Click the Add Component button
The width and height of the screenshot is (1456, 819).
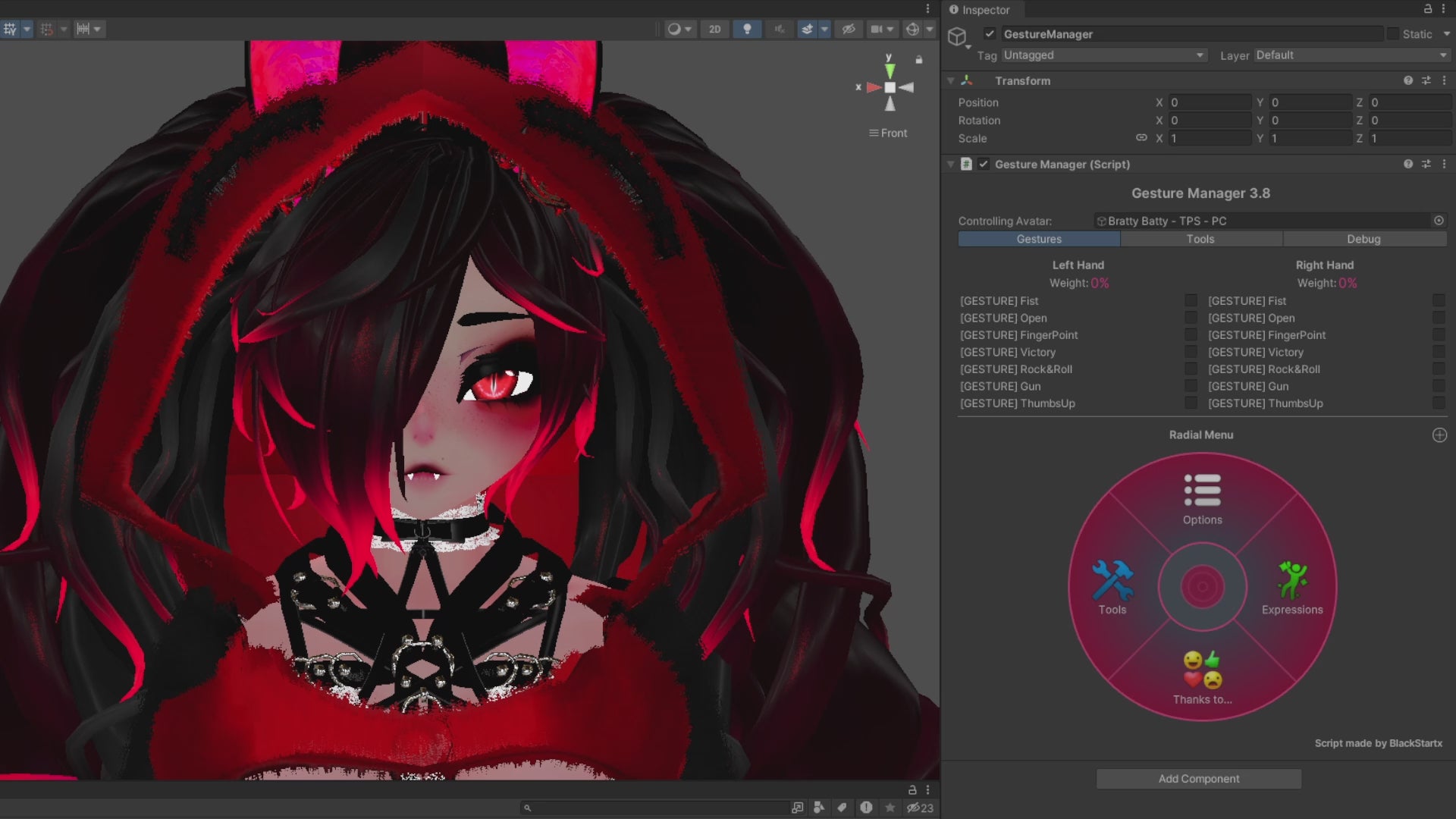pyautogui.click(x=1198, y=779)
